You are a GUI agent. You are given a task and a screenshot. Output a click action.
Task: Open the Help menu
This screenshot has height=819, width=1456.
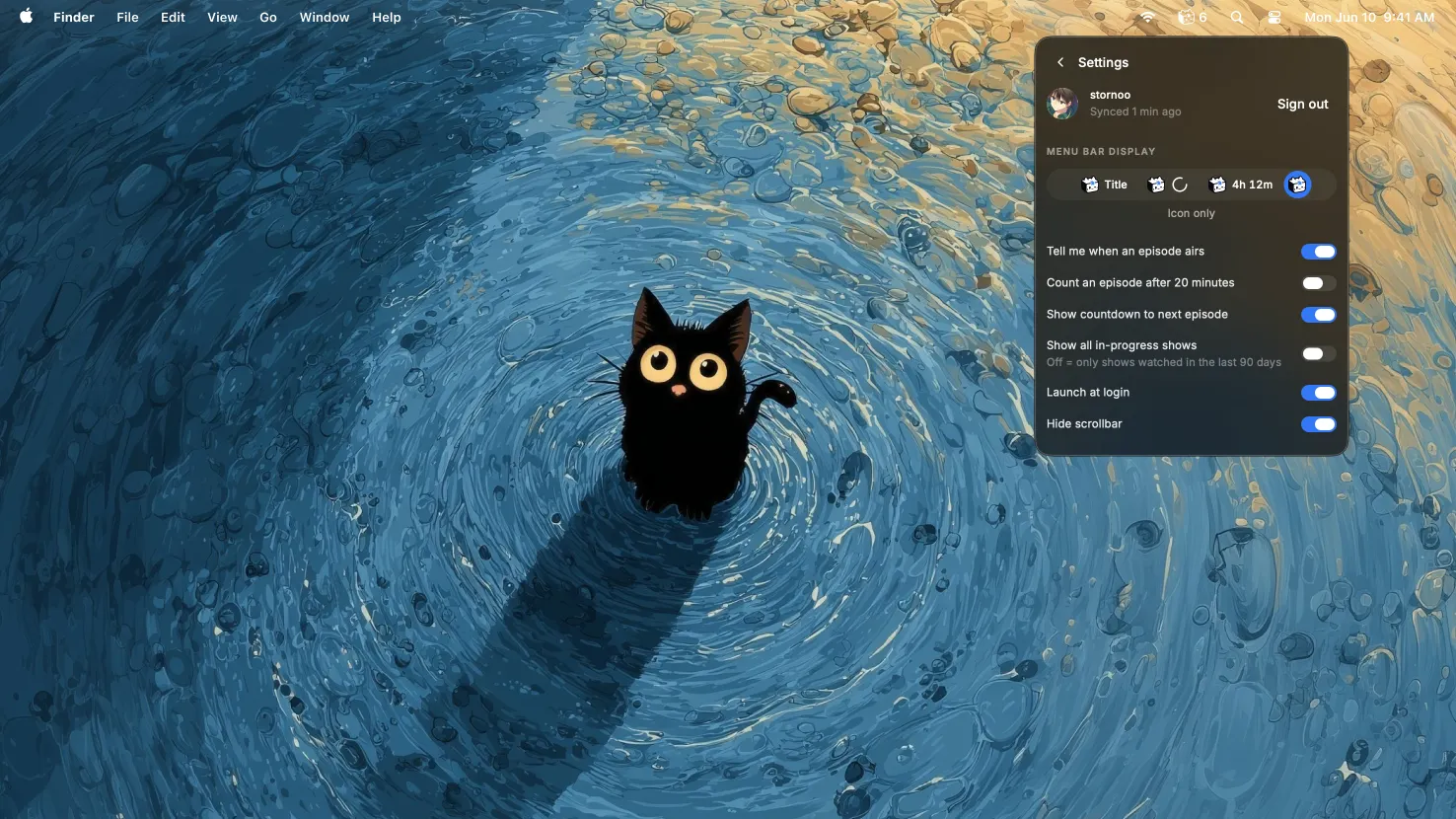tap(387, 18)
